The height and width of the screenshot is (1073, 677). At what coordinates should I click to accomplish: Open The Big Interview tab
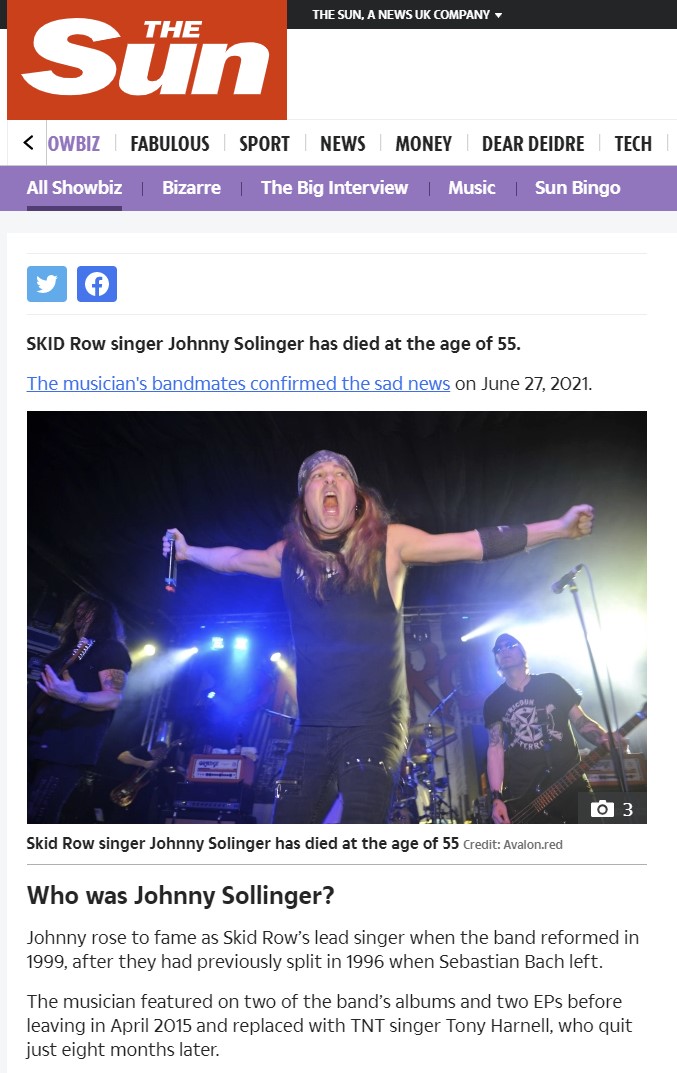[335, 188]
